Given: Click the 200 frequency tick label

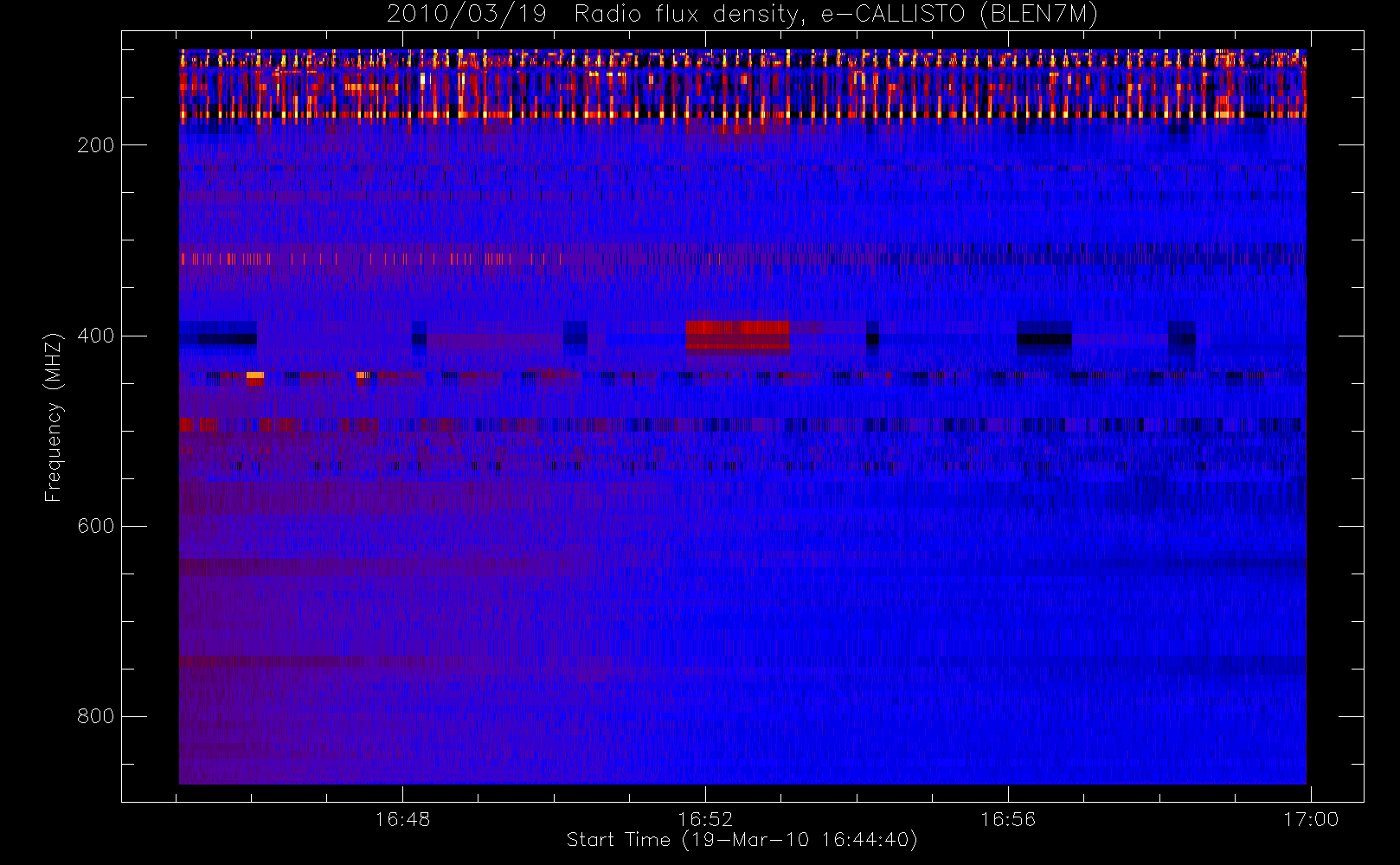Looking at the screenshot, I should pyautogui.click(x=95, y=145).
